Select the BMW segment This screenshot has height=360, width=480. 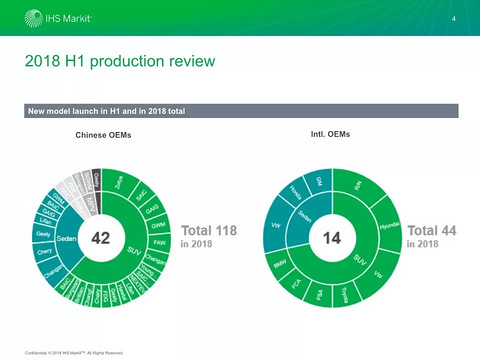[x=279, y=264]
